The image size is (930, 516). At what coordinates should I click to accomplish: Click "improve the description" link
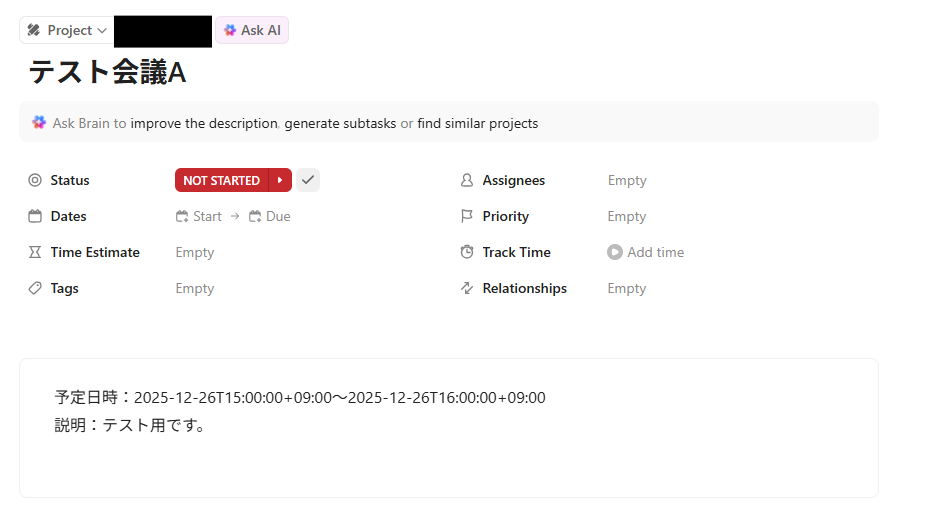204,124
